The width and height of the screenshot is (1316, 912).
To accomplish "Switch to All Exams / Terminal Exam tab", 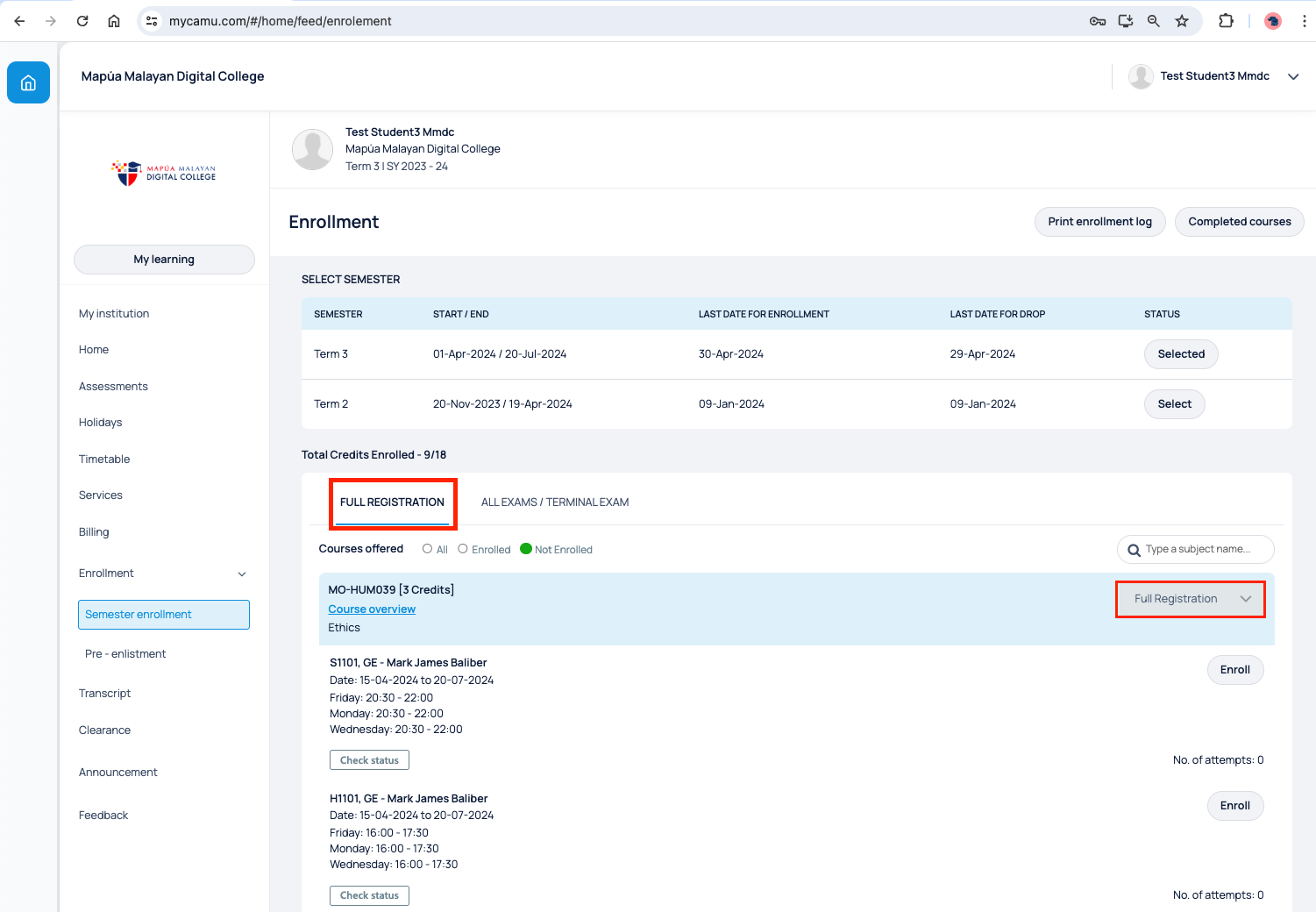I will coord(554,502).
